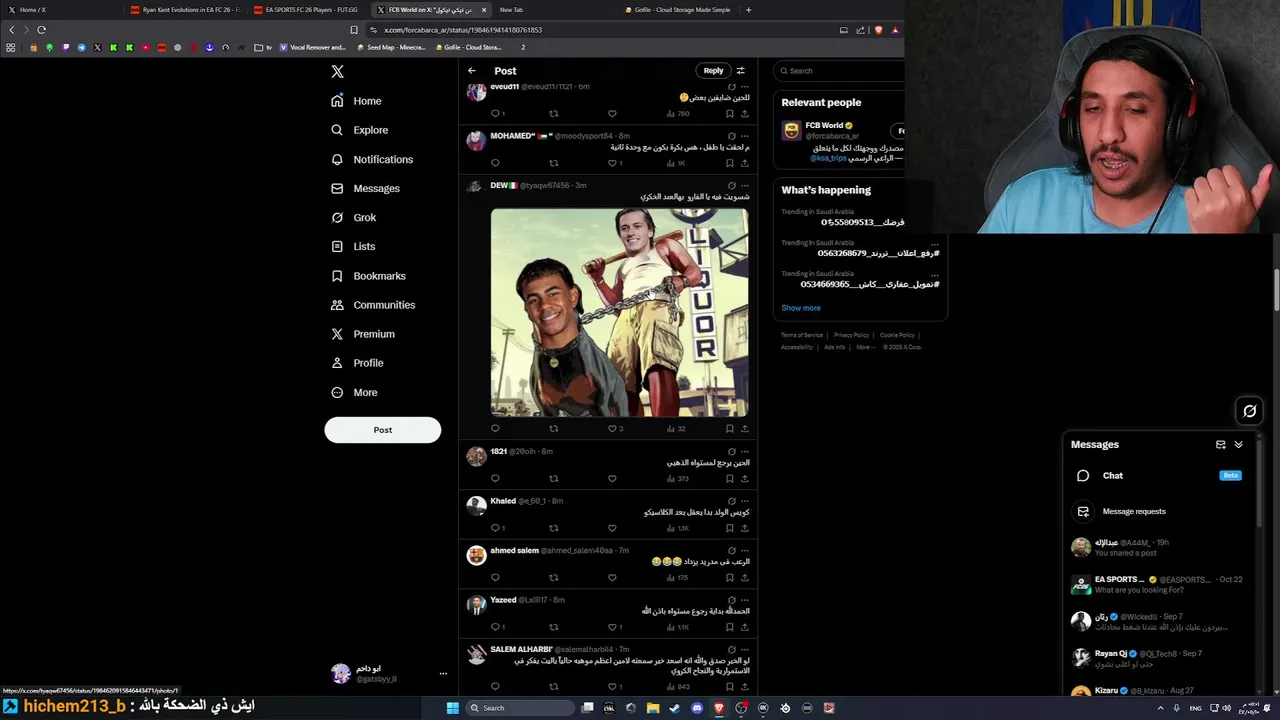The height and width of the screenshot is (720, 1280).
Task: Open more options on SALEM ALHARBI reply
Action: coord(744,649)
